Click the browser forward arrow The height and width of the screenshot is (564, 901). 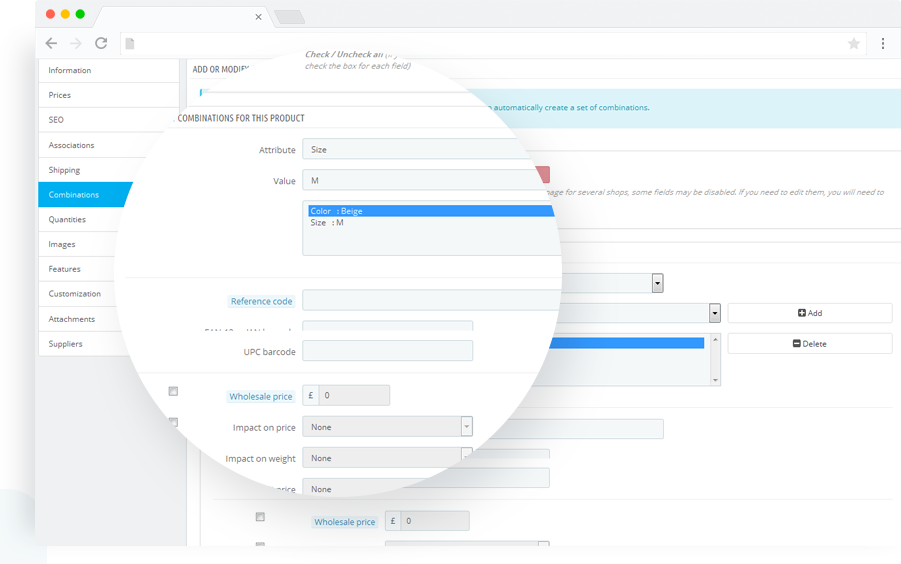pyautogui.click(x=76, y=43)
